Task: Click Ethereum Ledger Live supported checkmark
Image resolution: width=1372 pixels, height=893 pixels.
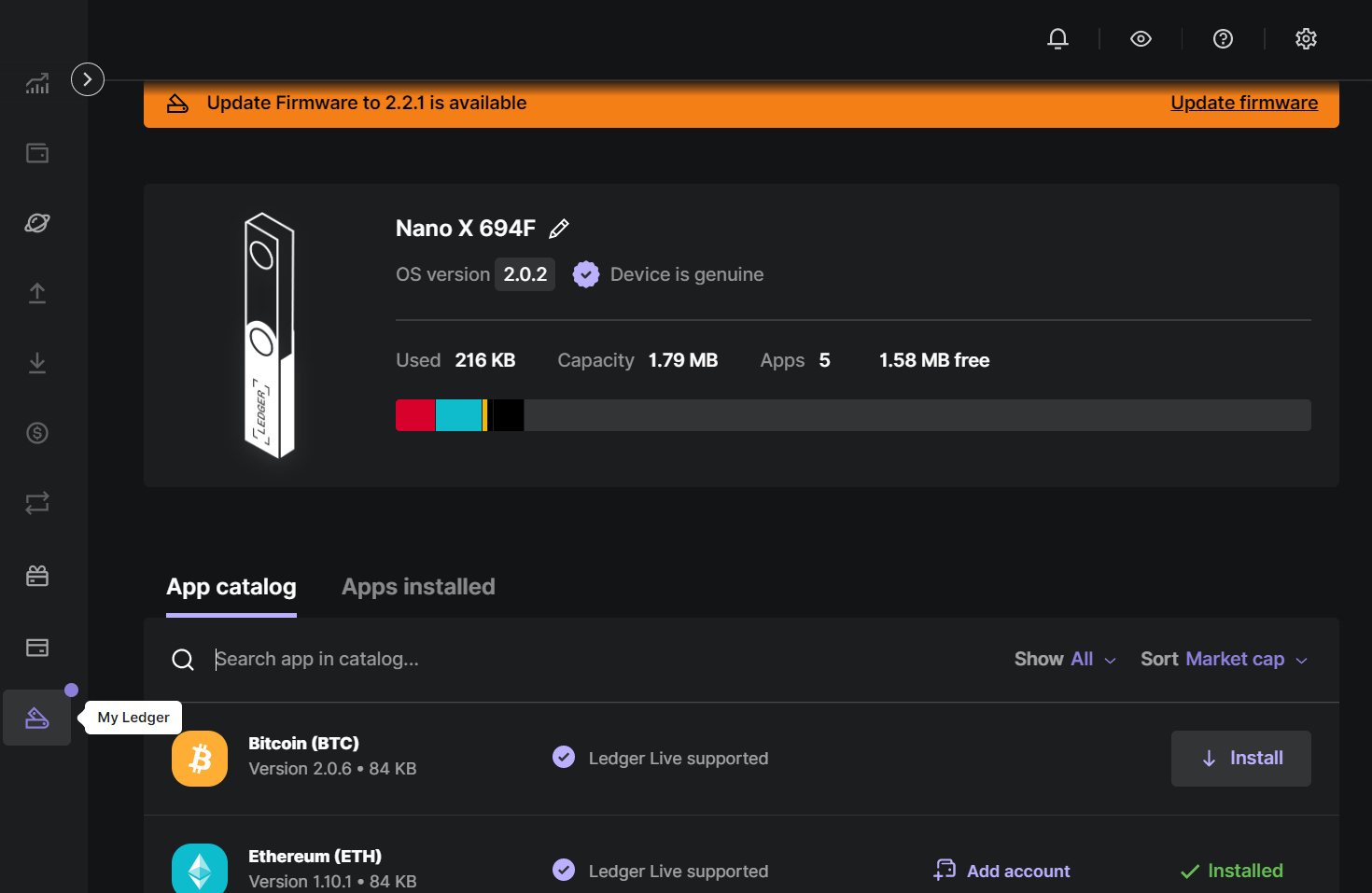Action: pos(564,870)
